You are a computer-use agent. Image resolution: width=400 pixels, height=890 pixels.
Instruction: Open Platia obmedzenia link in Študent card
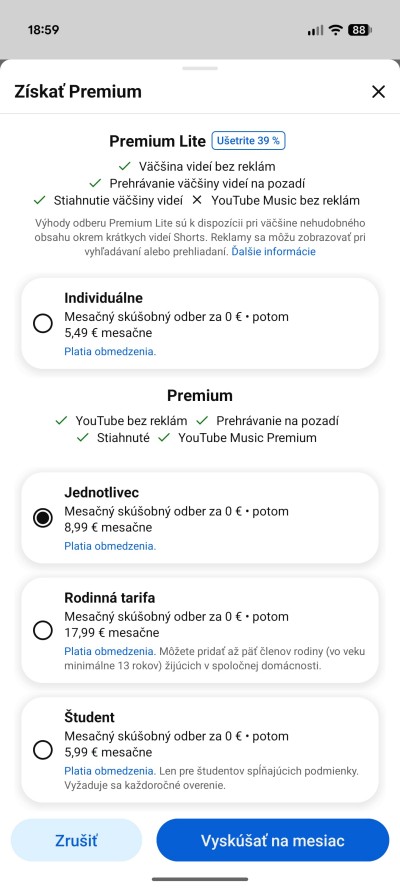(109, 771)
